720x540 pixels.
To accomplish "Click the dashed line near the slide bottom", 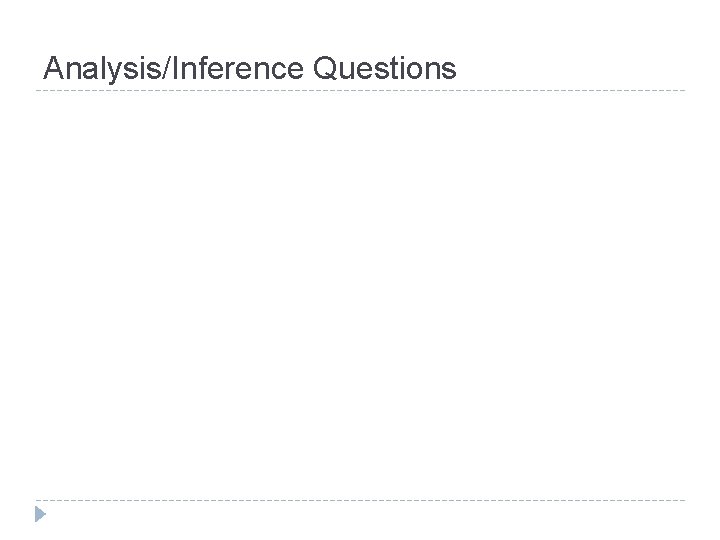I will [x=360, y=500].
